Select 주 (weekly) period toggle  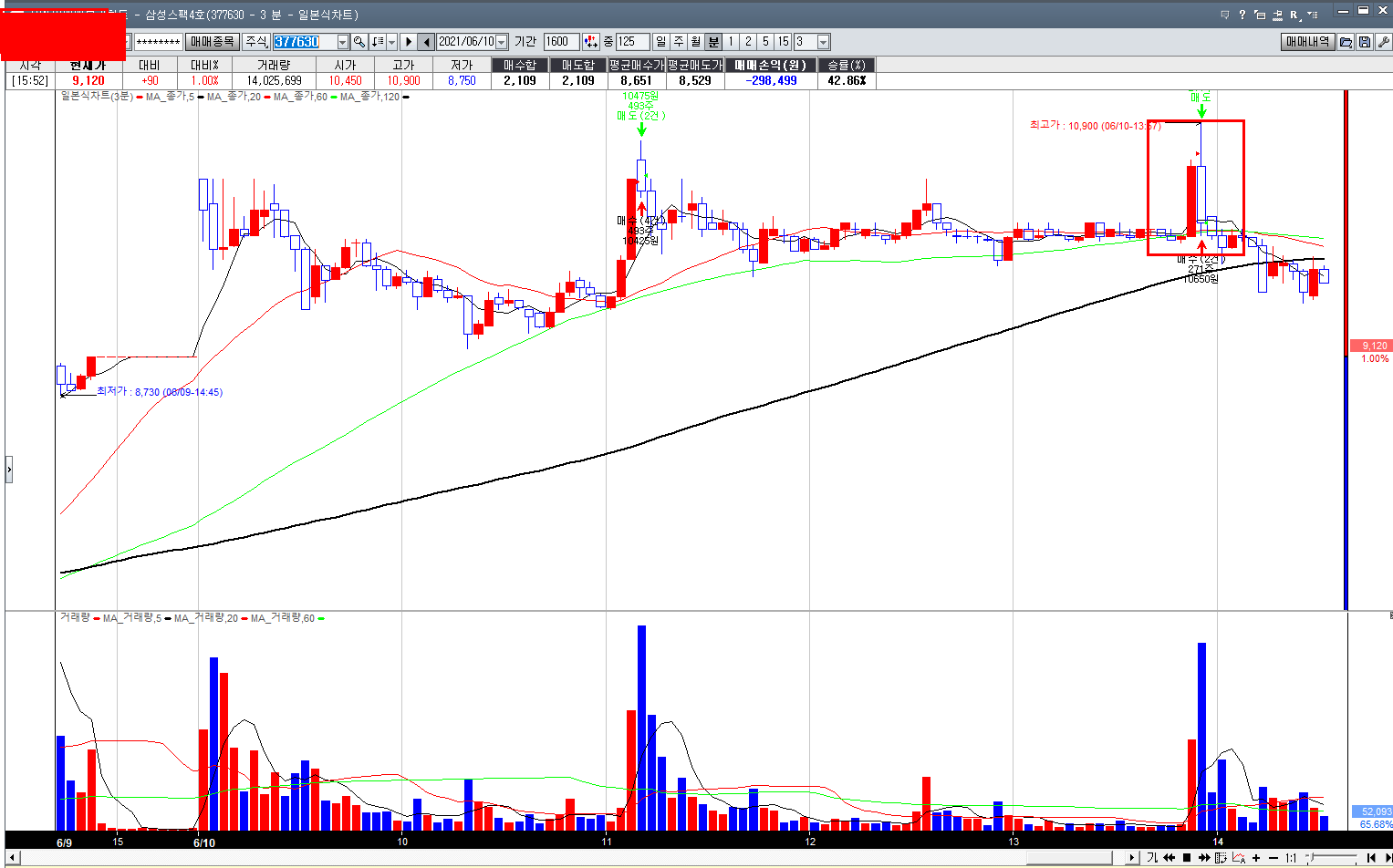[678, 42]
